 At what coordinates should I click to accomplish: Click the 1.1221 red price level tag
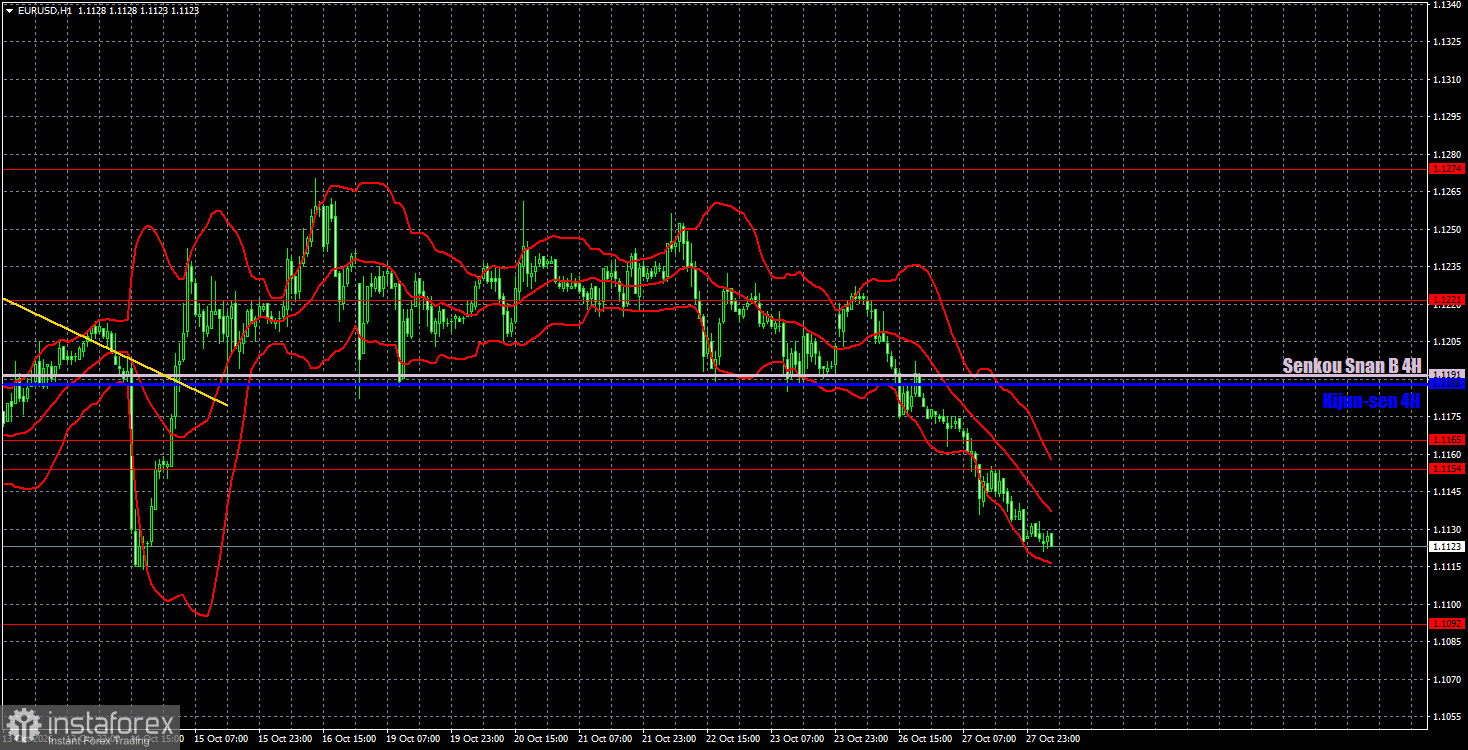[x=1447, y=299]
